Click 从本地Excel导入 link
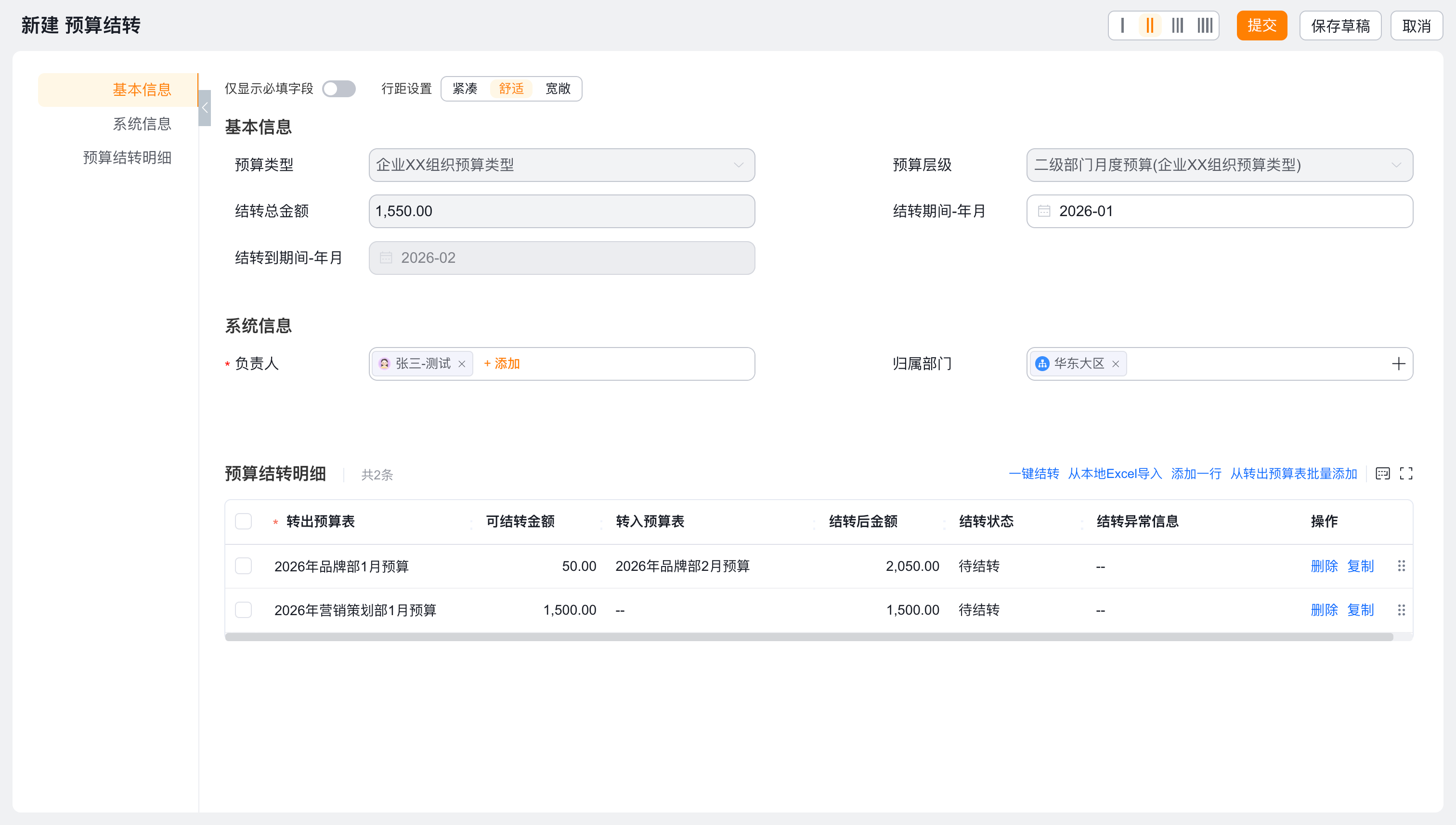Viewport: 1456px width, 825px height. coord(1115,474)
